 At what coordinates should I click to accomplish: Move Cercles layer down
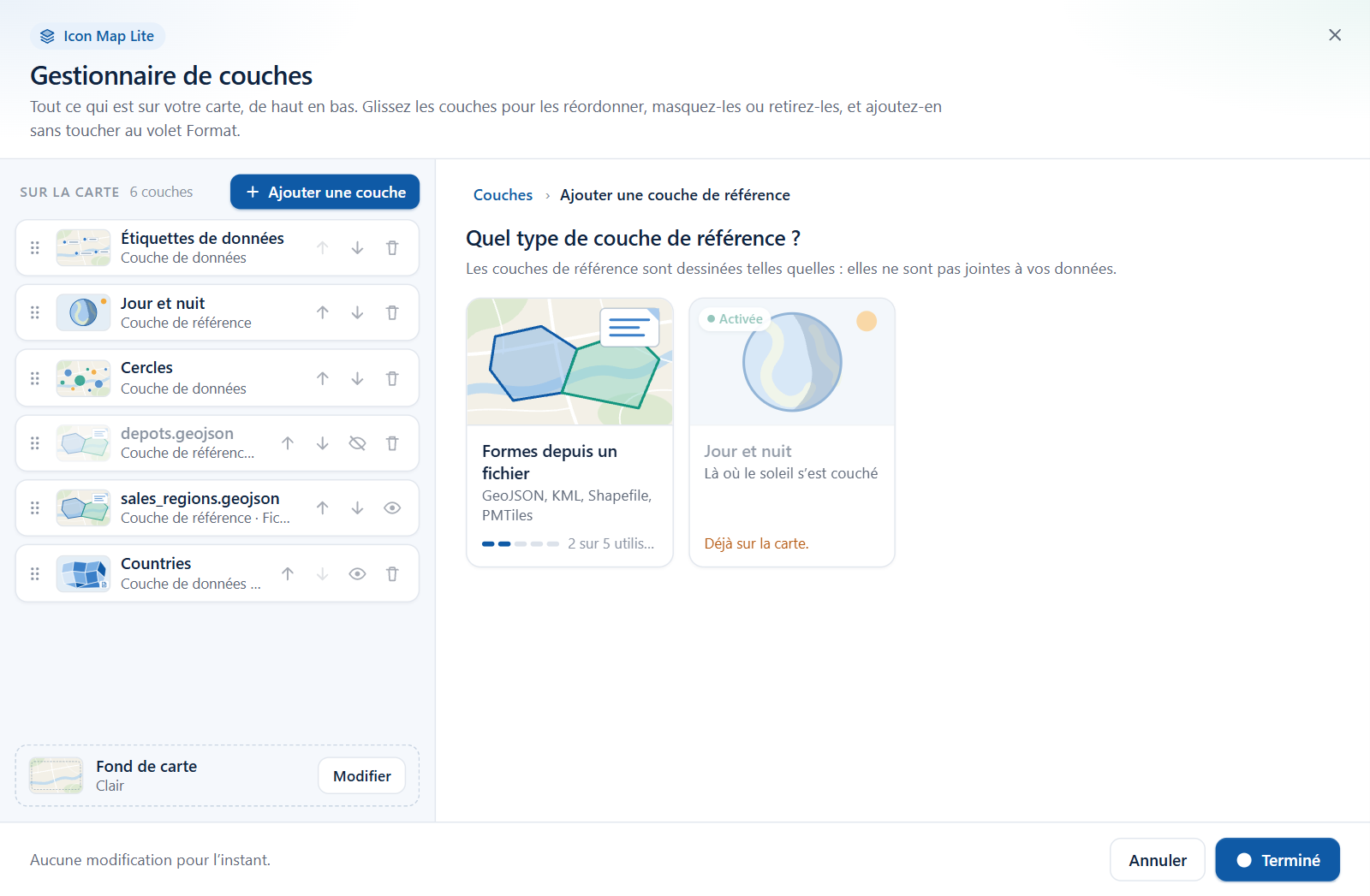tap(357, 378)
